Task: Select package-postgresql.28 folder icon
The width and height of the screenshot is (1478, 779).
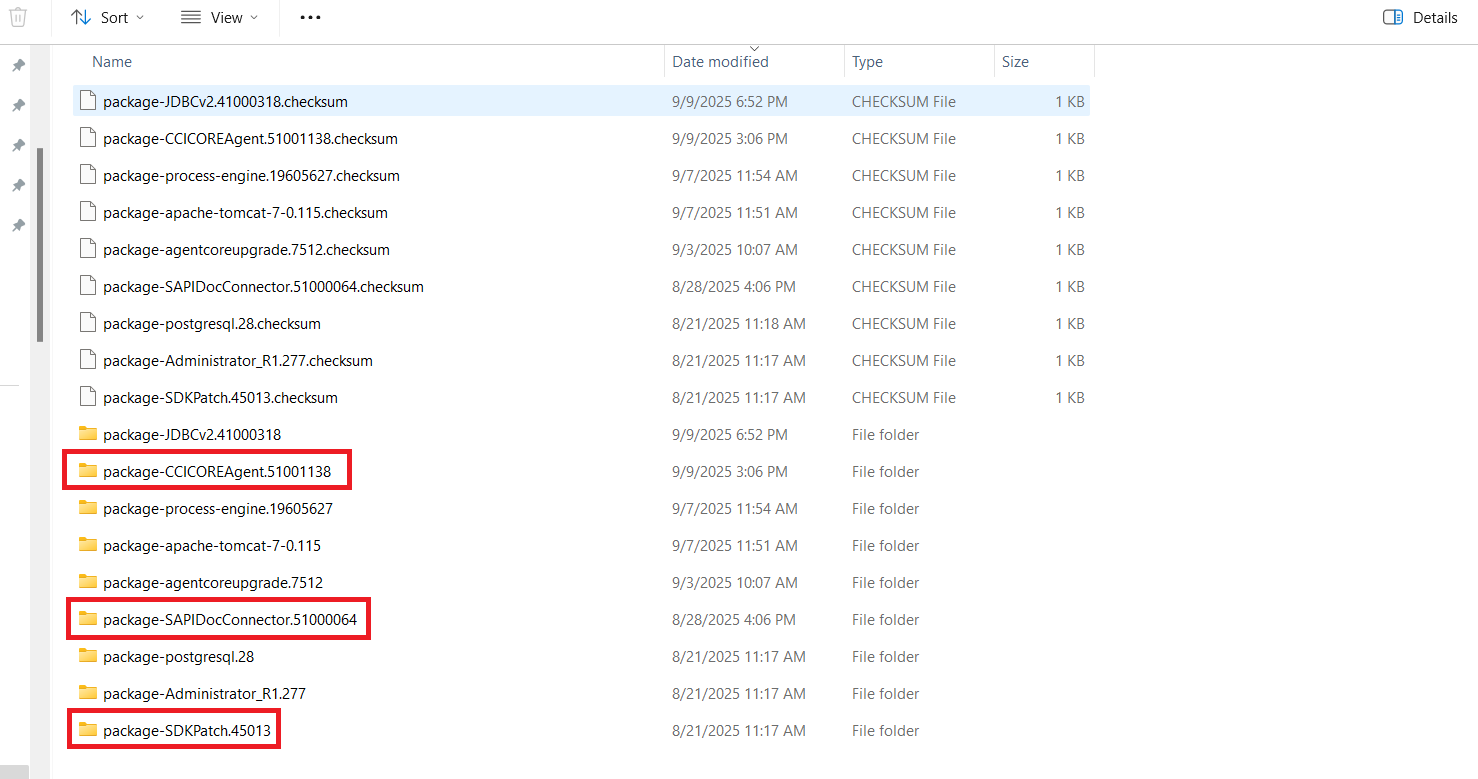Action: pyautogui.click(x=88, y=656)
